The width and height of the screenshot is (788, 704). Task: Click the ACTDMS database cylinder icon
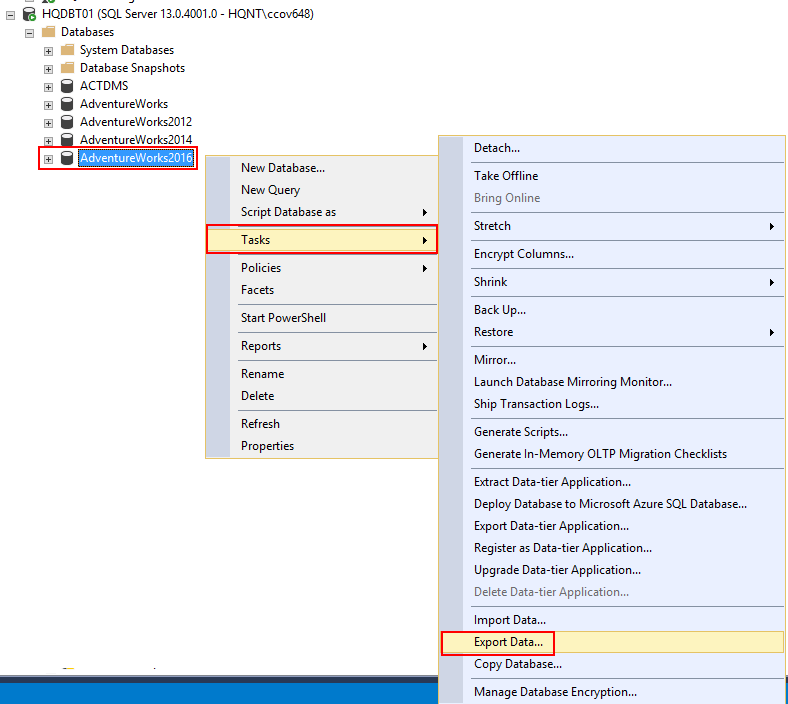[67, 86]
